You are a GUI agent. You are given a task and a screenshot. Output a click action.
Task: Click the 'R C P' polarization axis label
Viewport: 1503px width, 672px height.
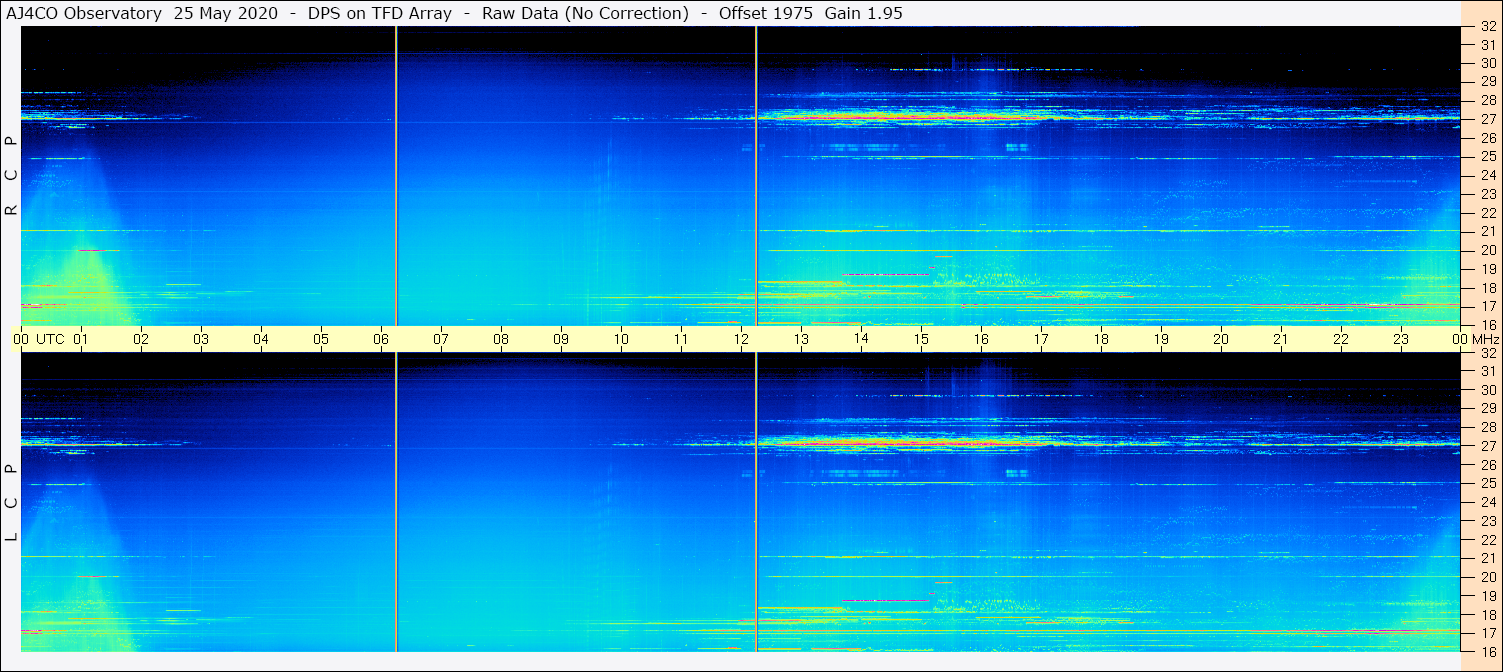[x=11, y=176]
